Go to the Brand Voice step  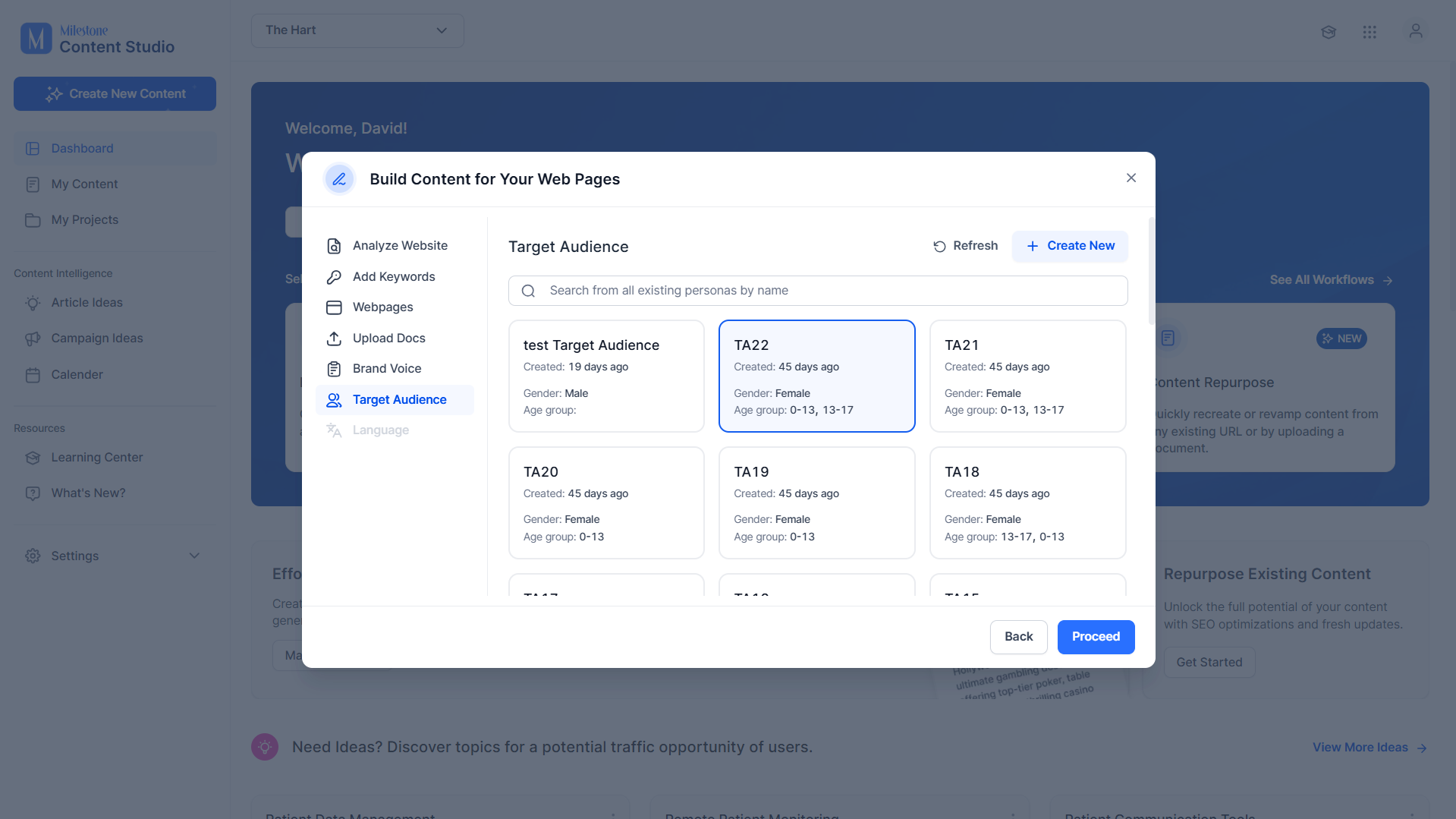pos(395,369)
